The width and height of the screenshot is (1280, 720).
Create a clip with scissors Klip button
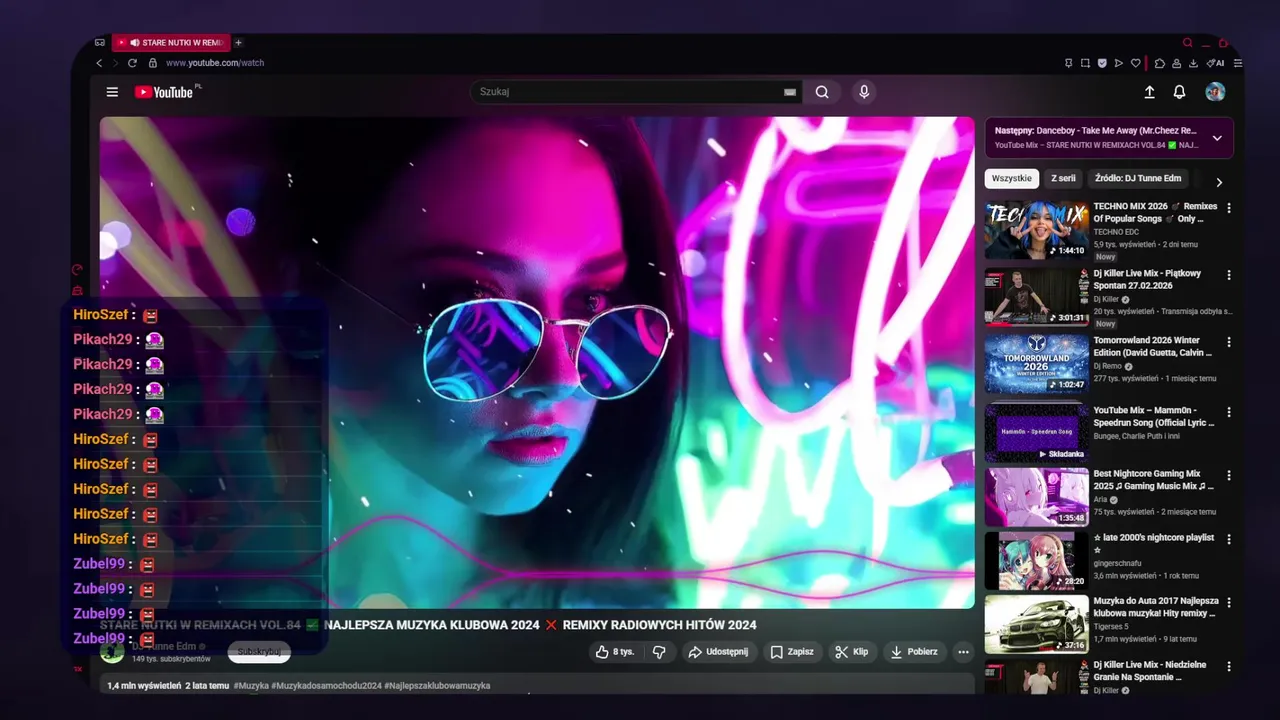pos(852,652)
